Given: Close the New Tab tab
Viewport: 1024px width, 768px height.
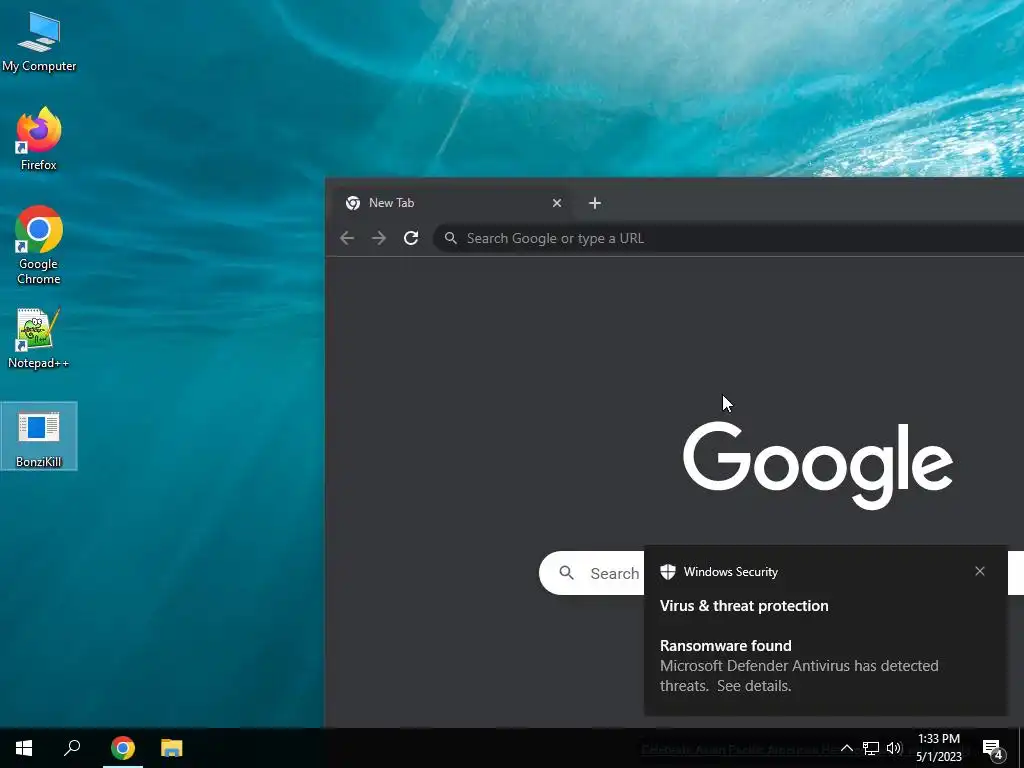Looking at the screenshot, I should pos(557,203).
